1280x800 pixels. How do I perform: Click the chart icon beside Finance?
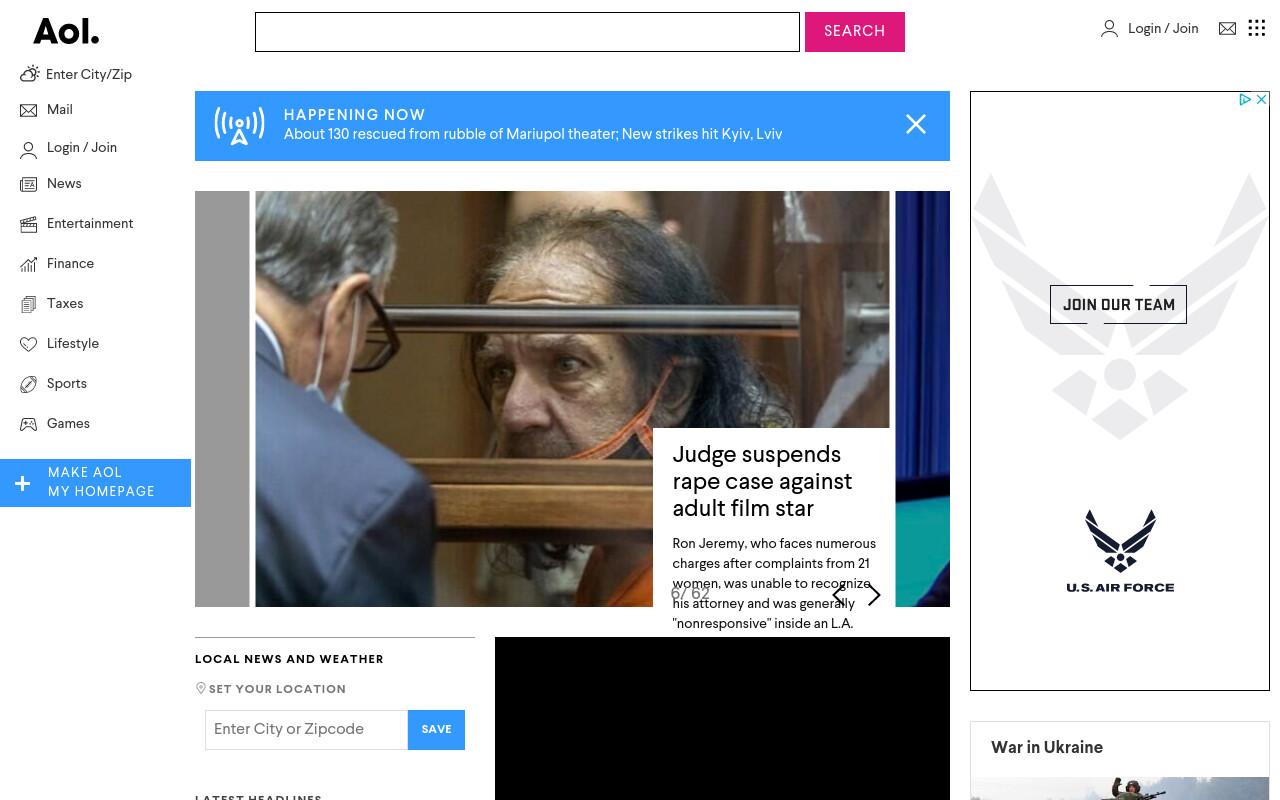pos(28,264)
